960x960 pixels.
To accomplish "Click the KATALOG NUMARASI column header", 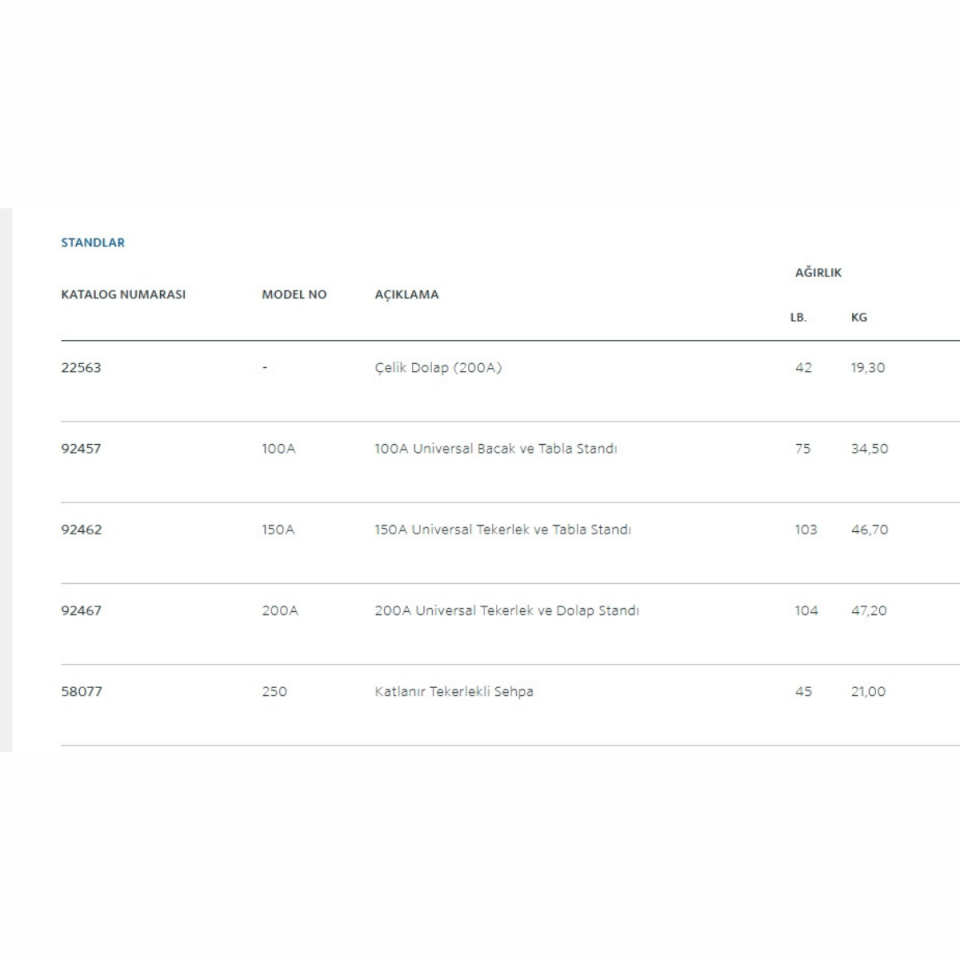I will [x=123, y=295].
